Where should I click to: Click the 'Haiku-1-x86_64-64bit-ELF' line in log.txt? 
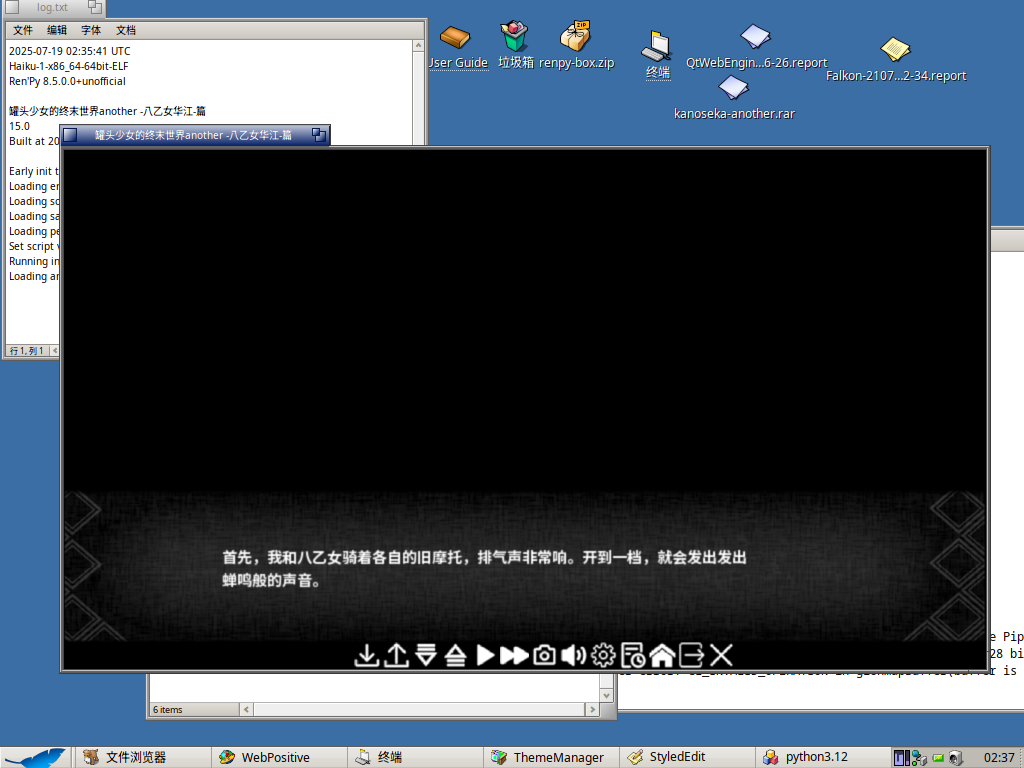69,66
